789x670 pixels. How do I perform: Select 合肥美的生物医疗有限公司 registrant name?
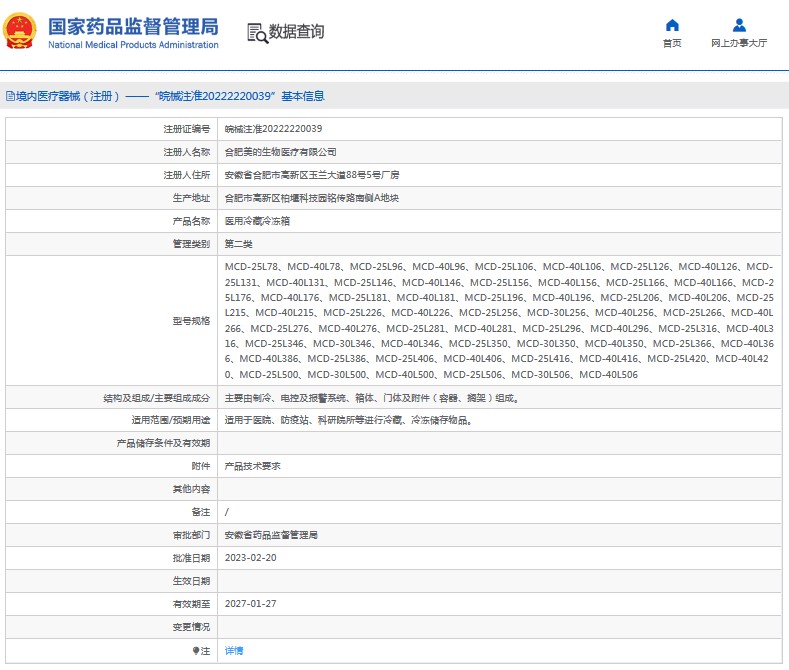click(280, 152)
